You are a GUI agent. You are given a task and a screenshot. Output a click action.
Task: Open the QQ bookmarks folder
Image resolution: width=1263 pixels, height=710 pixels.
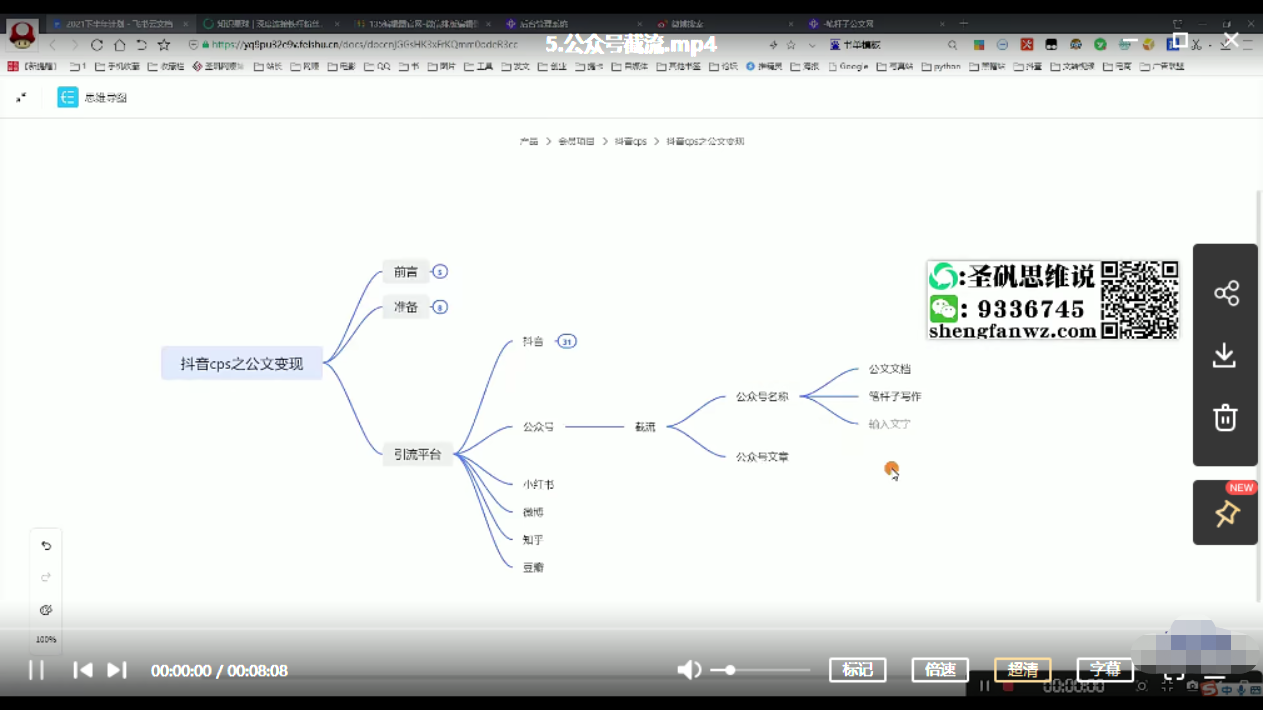(378, 67)
